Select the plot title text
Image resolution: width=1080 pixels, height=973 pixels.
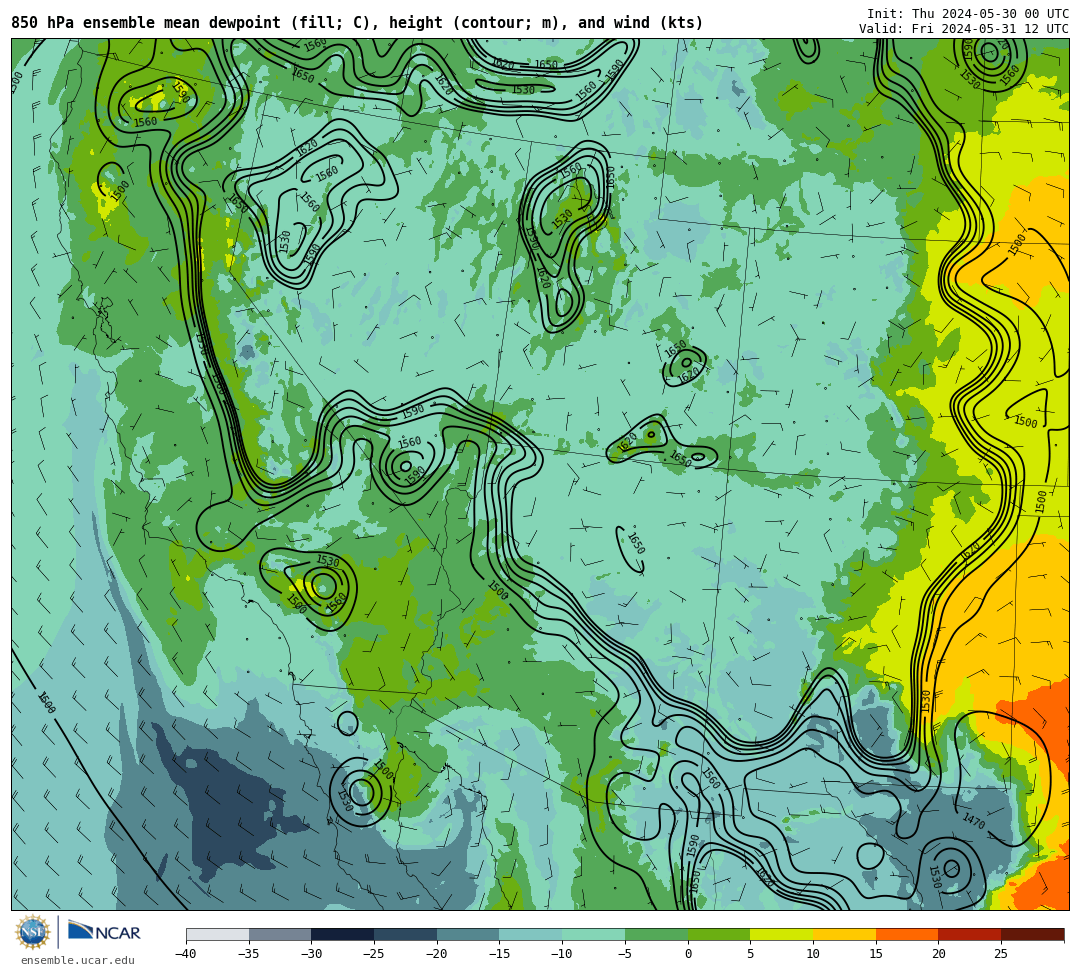pyautogui.click(x=357, y=23)
